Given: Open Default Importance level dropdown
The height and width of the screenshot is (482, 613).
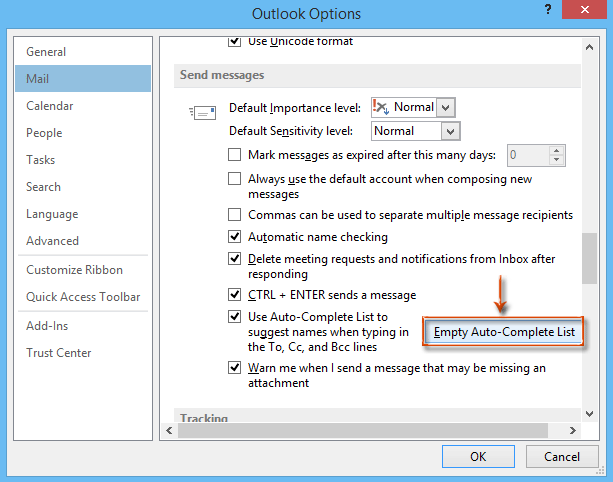Looking at the screenshot, I should pyautogui.click(x=446, y=108).
